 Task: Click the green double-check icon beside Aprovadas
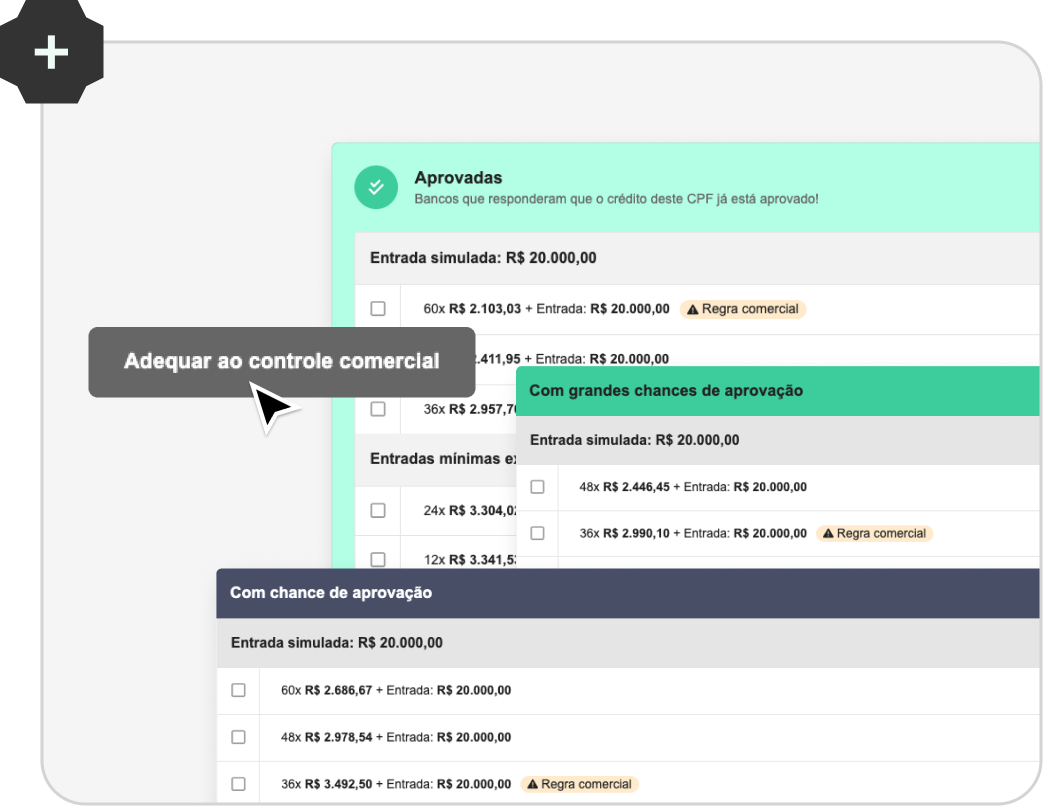click(x=376, y=187)
